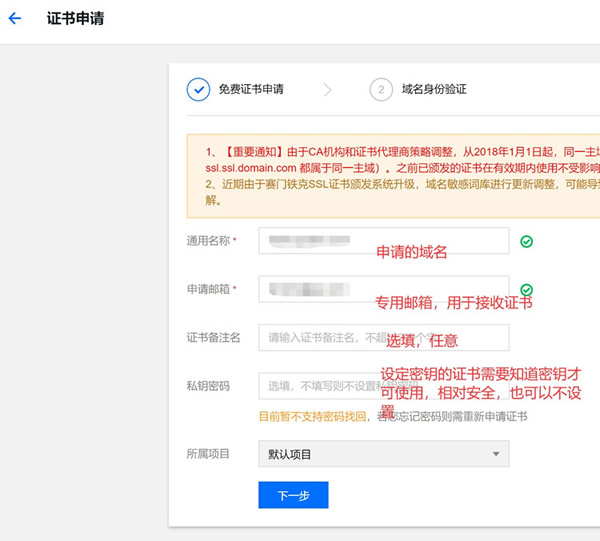Click the orange 目前暂不支持密码找回 warning text

(x=315, y=416)
